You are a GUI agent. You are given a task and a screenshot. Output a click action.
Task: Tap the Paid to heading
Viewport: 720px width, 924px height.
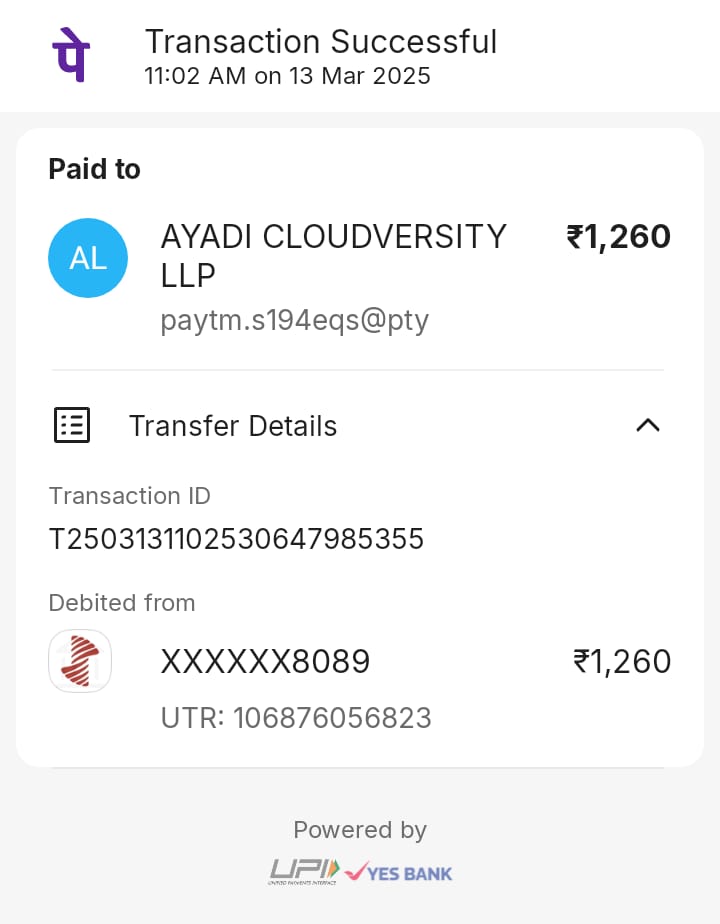[x=94, y=169]
